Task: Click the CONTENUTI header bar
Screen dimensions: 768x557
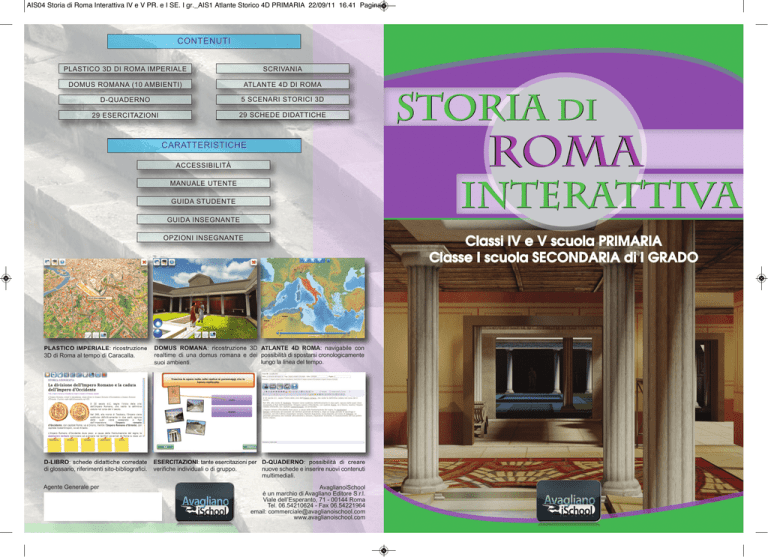Action: tap(204, 41)
